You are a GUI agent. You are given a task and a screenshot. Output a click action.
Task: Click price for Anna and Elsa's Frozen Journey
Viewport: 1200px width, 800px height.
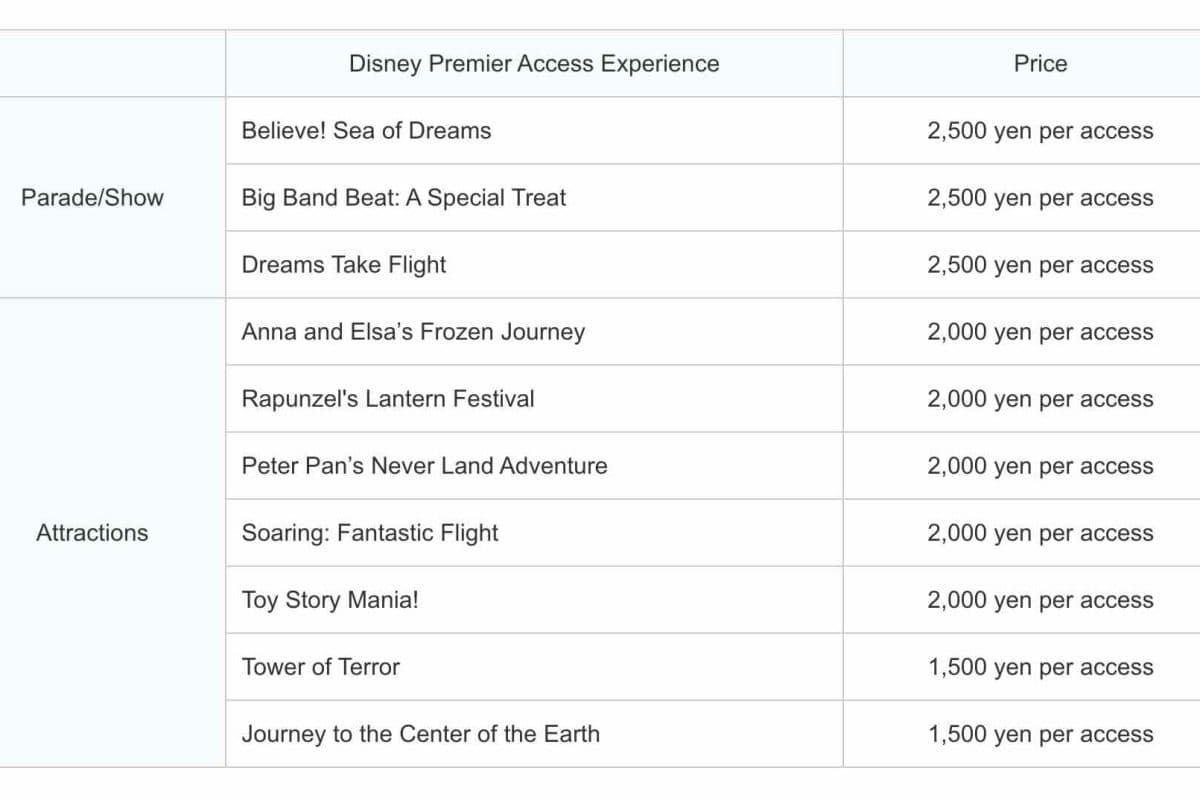[1040, 332]
